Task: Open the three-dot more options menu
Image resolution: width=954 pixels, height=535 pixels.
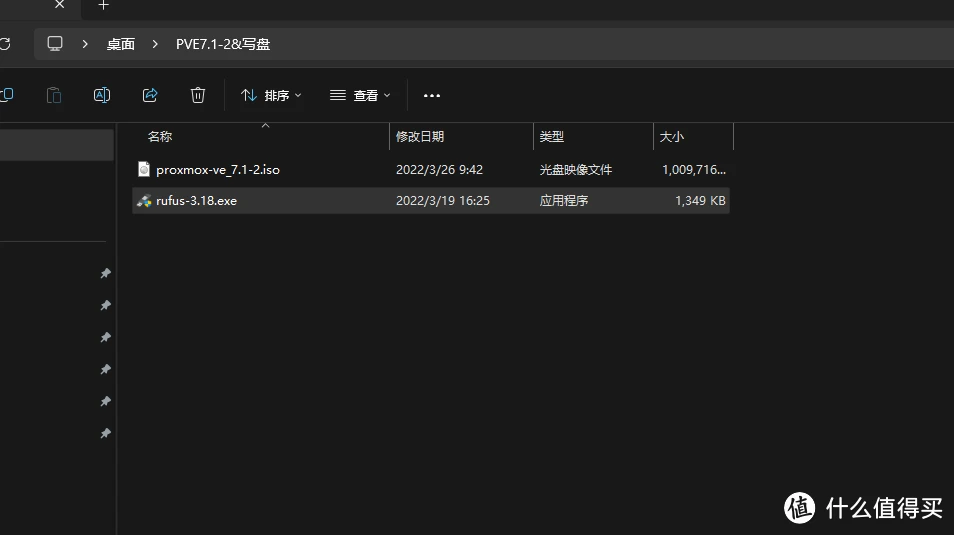Action: (x=431, y=96)
